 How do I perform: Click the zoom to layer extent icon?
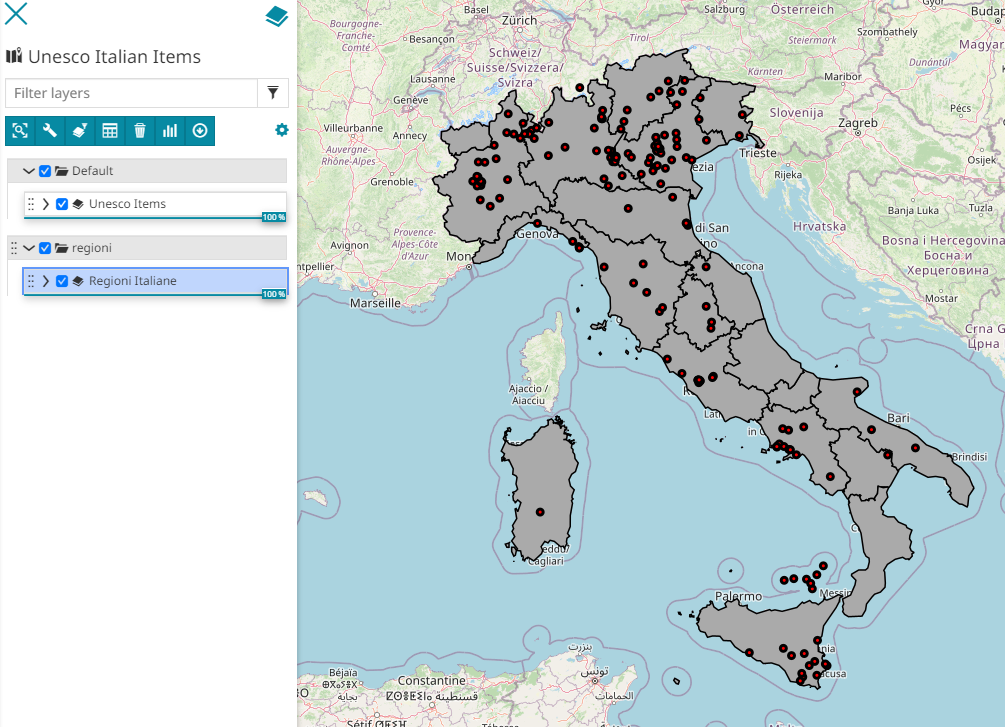20,130
